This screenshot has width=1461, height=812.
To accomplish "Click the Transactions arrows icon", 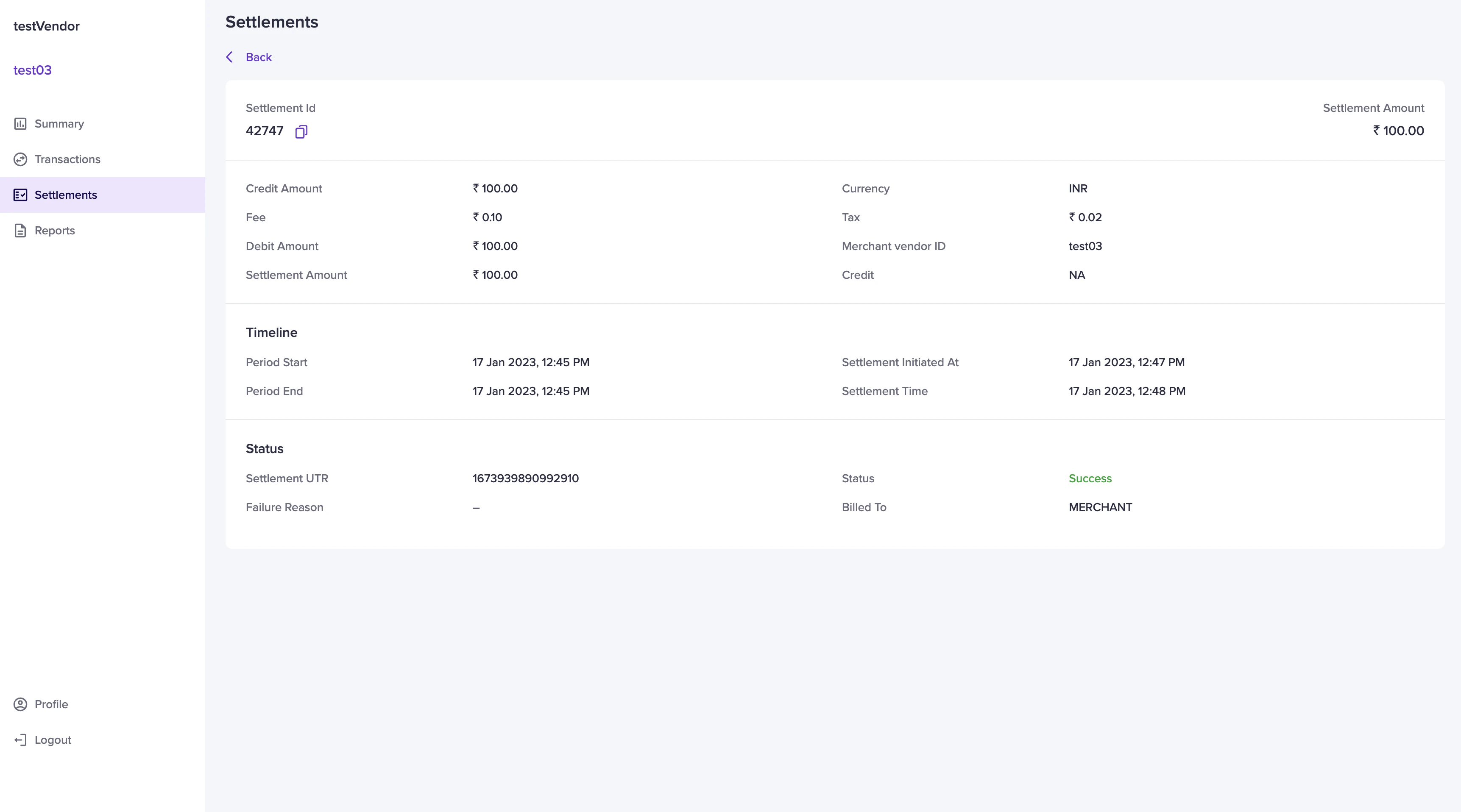I will pyautogui.click(x=20, y=159).
